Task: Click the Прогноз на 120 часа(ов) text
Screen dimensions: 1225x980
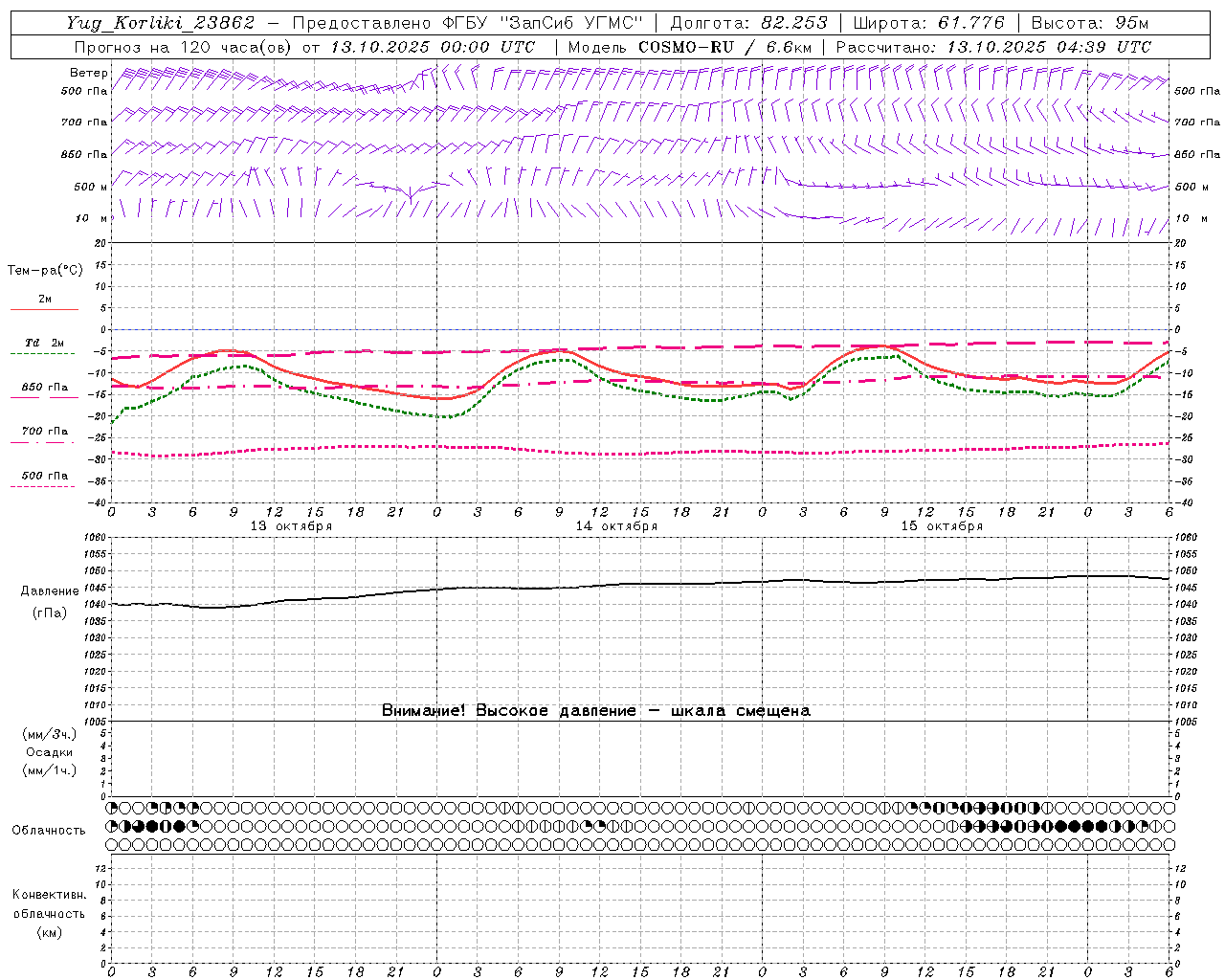Action: pos(184,47)
